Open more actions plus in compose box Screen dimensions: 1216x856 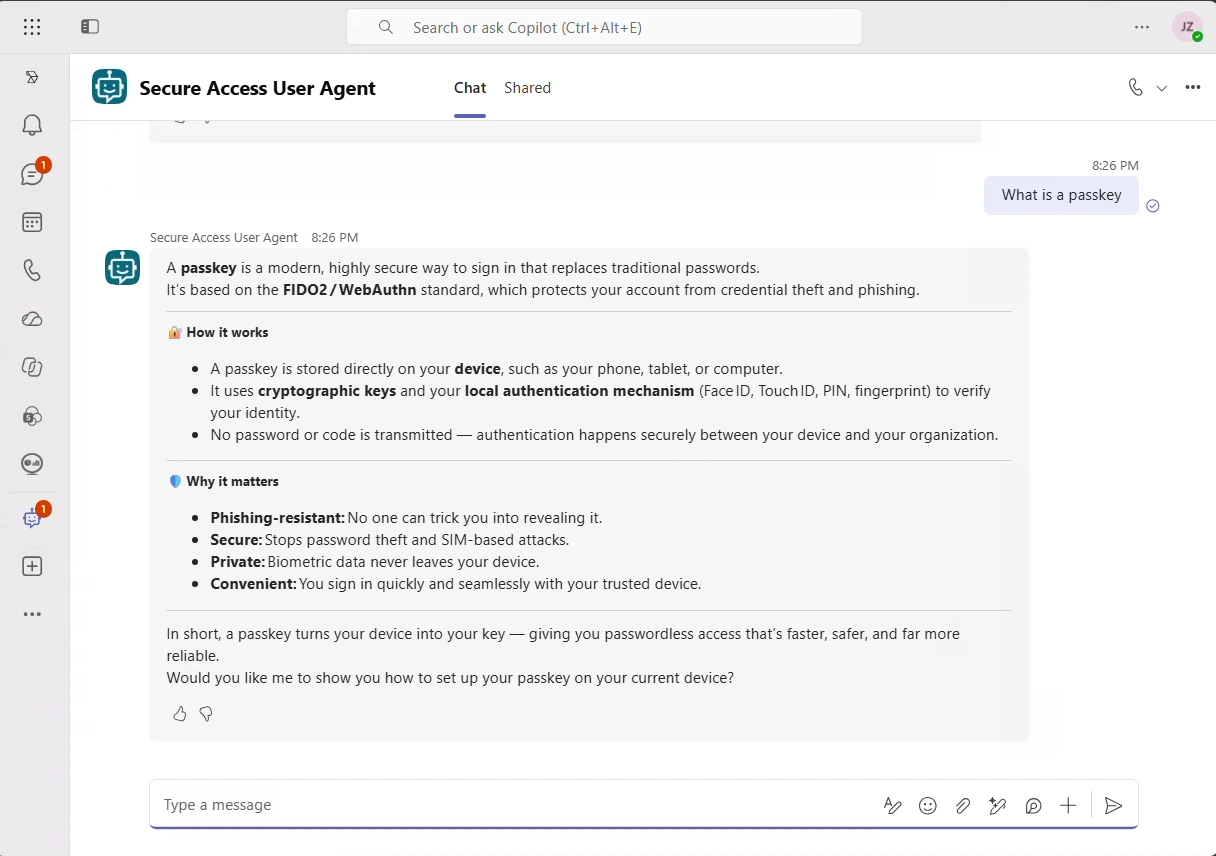(1068, 805)
